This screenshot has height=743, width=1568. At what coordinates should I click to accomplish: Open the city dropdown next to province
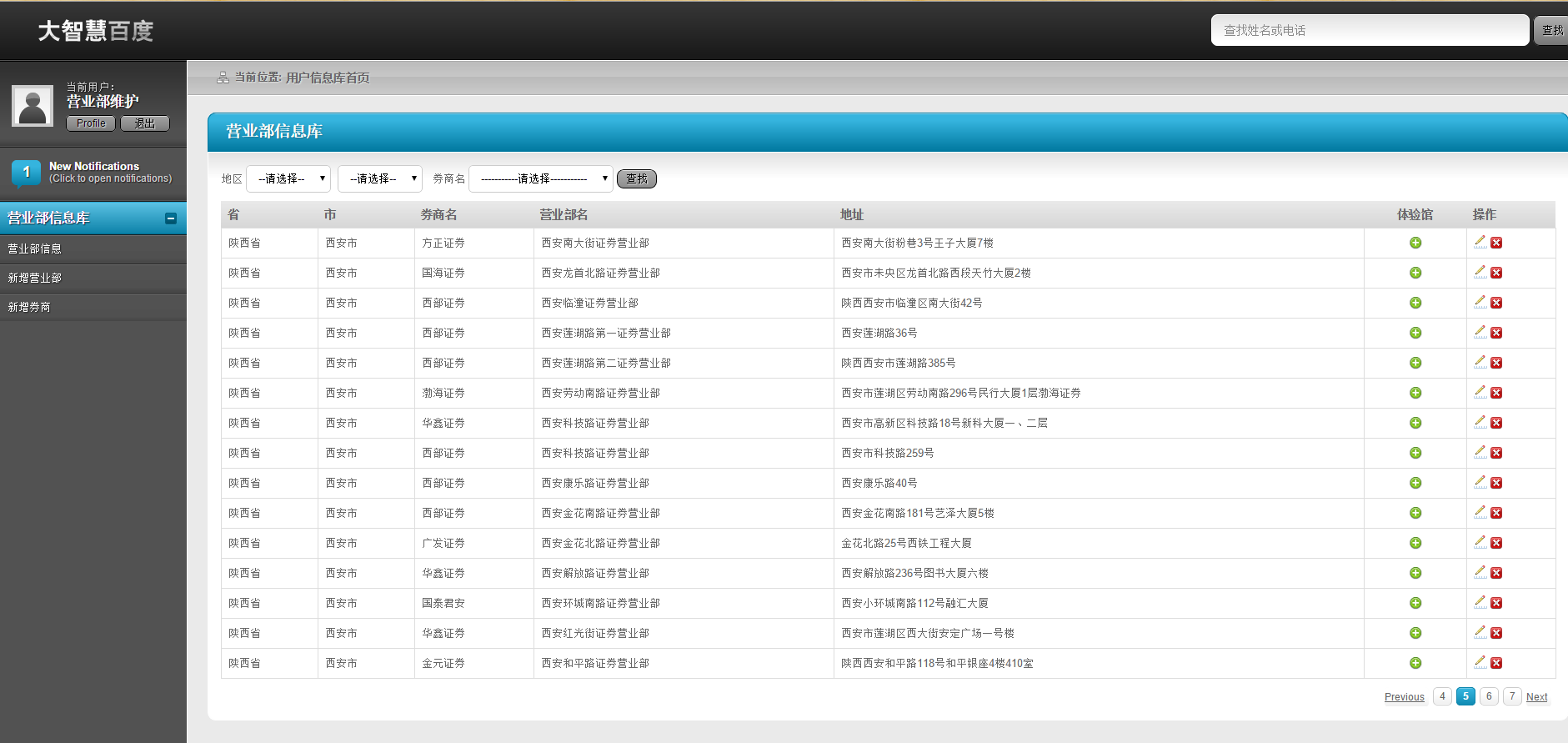pyautogui.click(x=380, y=178)
